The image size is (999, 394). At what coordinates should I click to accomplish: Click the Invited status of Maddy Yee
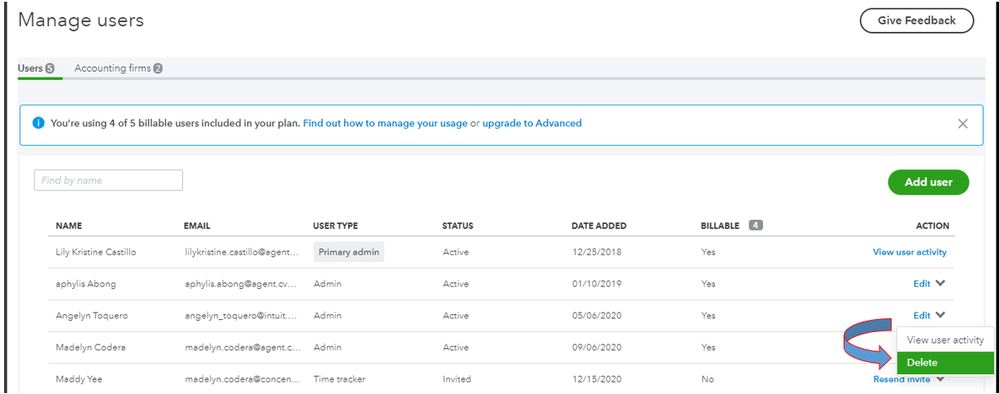(x=457, y=379)
